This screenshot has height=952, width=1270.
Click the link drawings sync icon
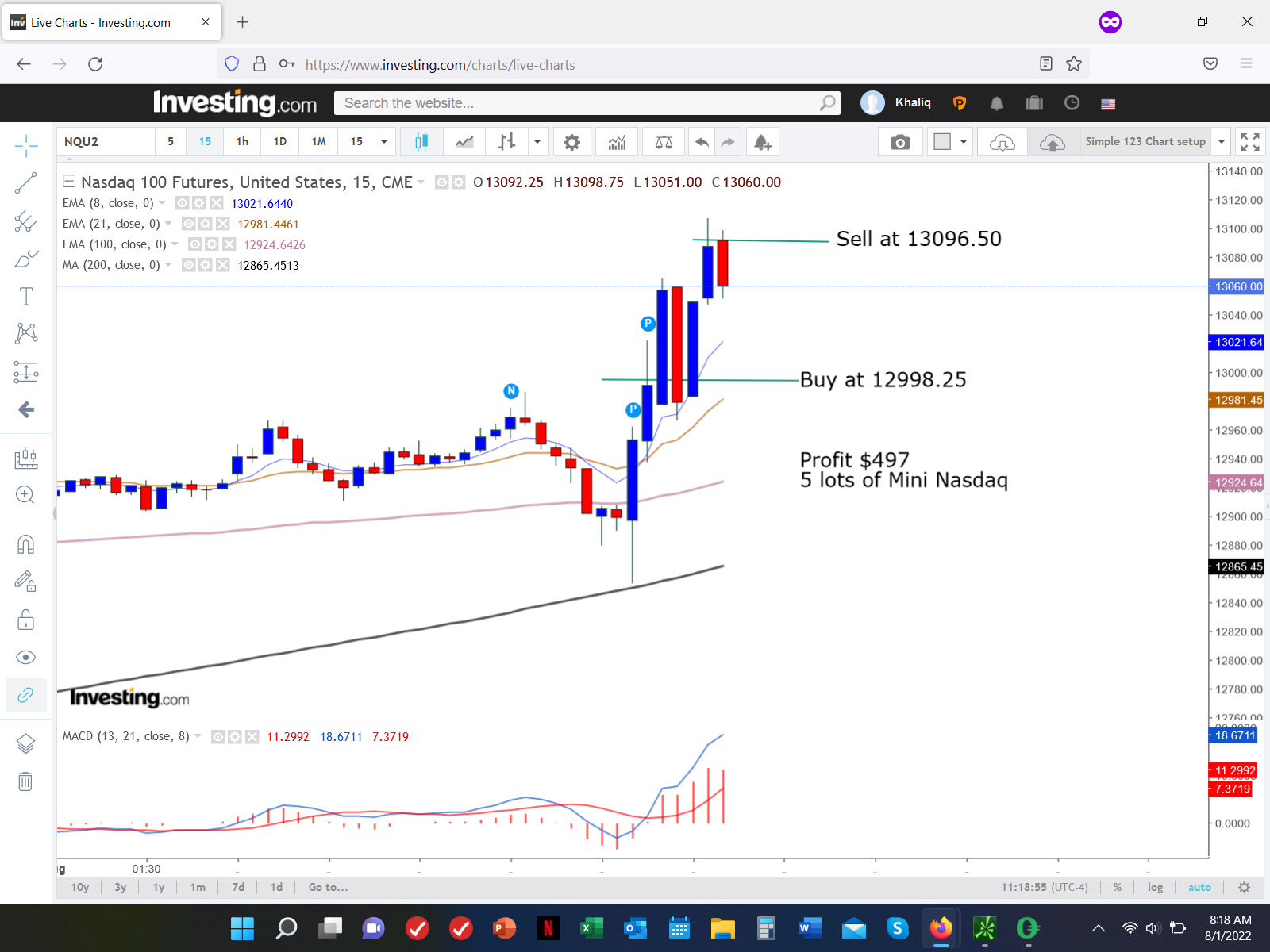25,695
